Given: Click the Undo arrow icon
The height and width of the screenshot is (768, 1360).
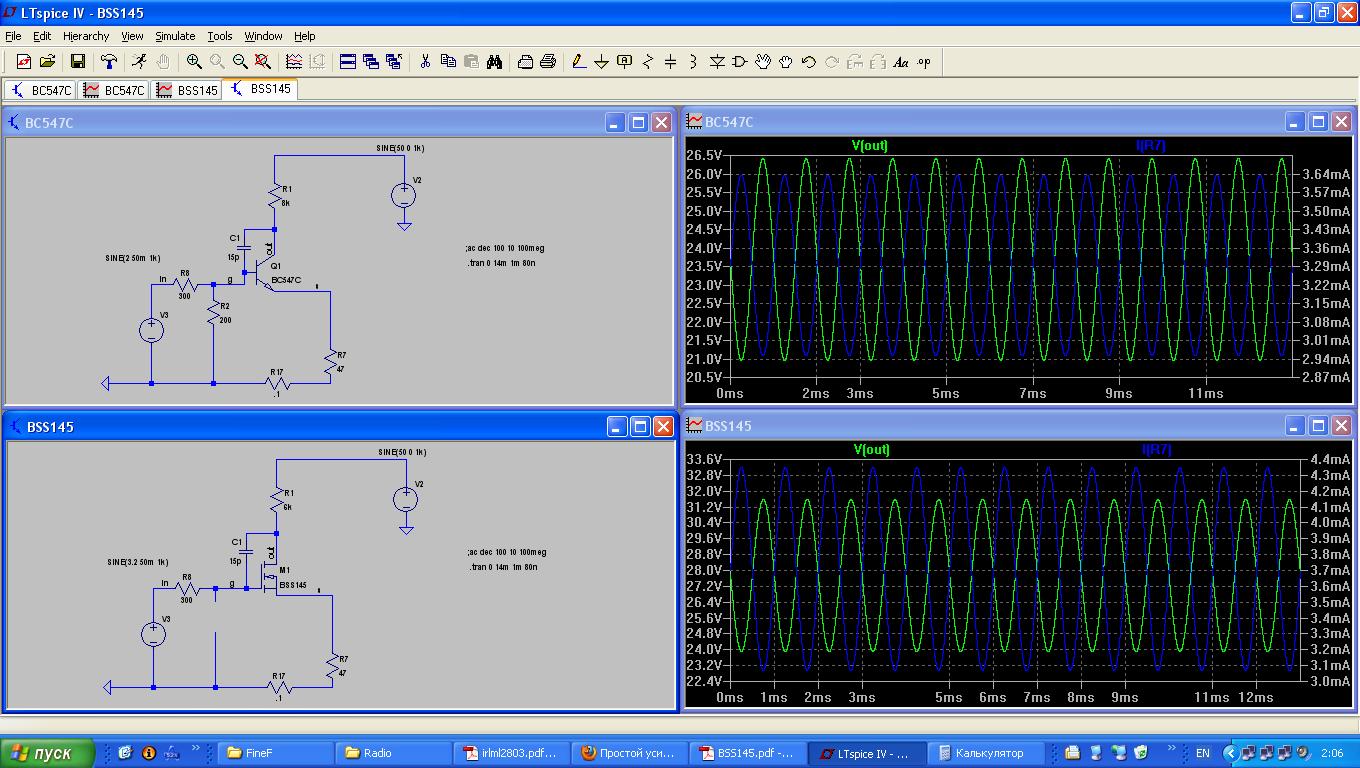Looking at the screenshot, I should (809, 62).
